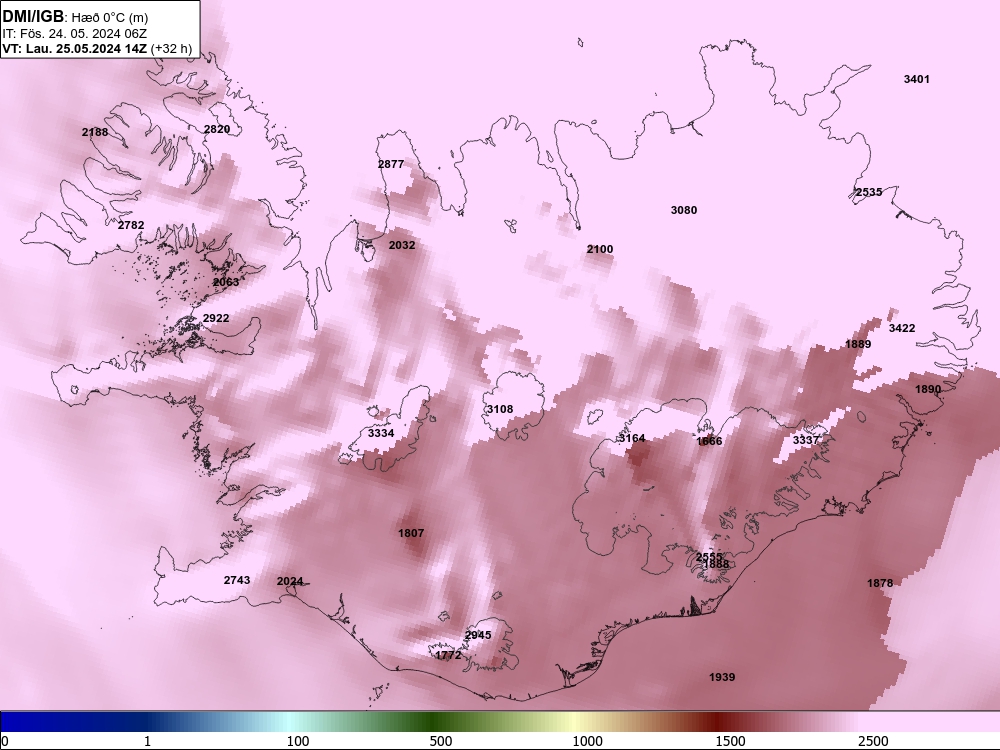Click the 500 tick label on the scale
Image resolution: width=1000 pixels, height=750 pixels.
[x=441, y=741]
